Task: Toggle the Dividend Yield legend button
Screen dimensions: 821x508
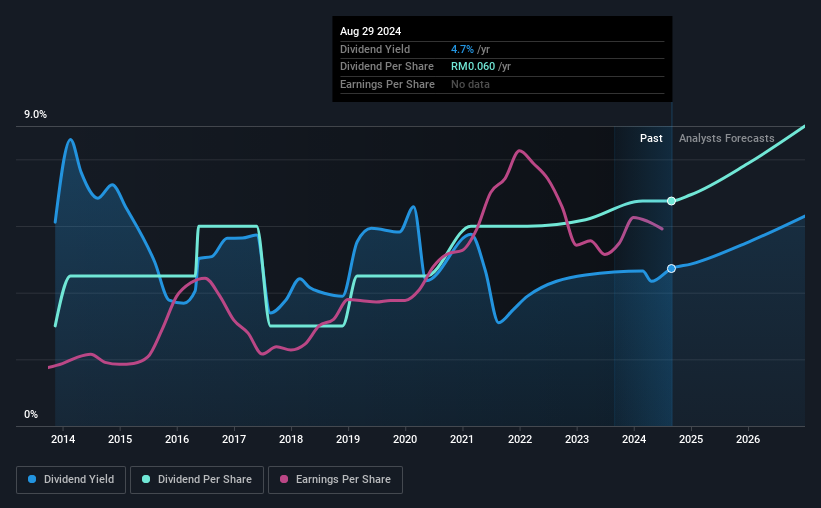Action: (71, 480)
